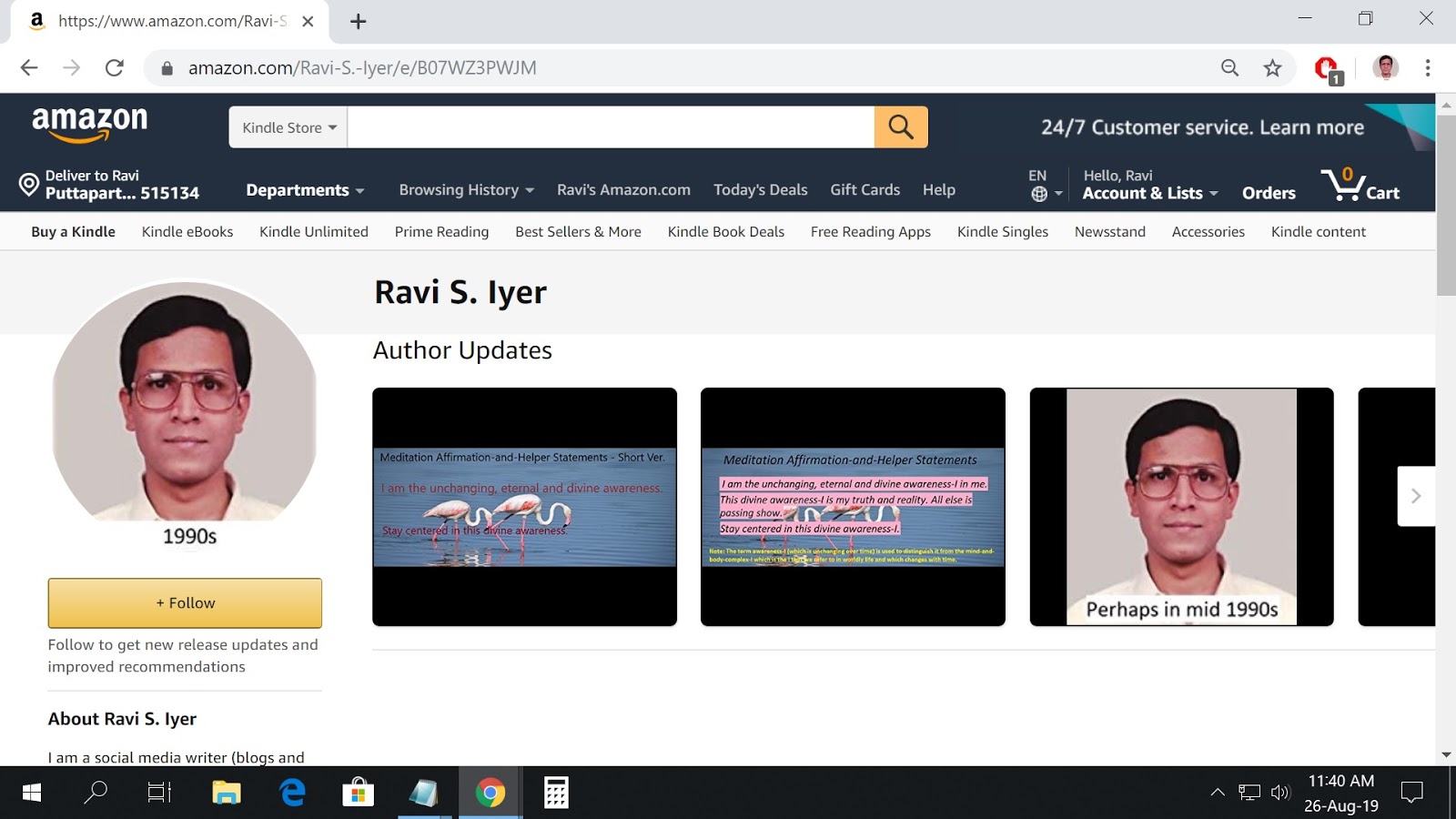Open Microsoft Store from the taskbar
The image size is (1456, 819).
click(358, 793)
